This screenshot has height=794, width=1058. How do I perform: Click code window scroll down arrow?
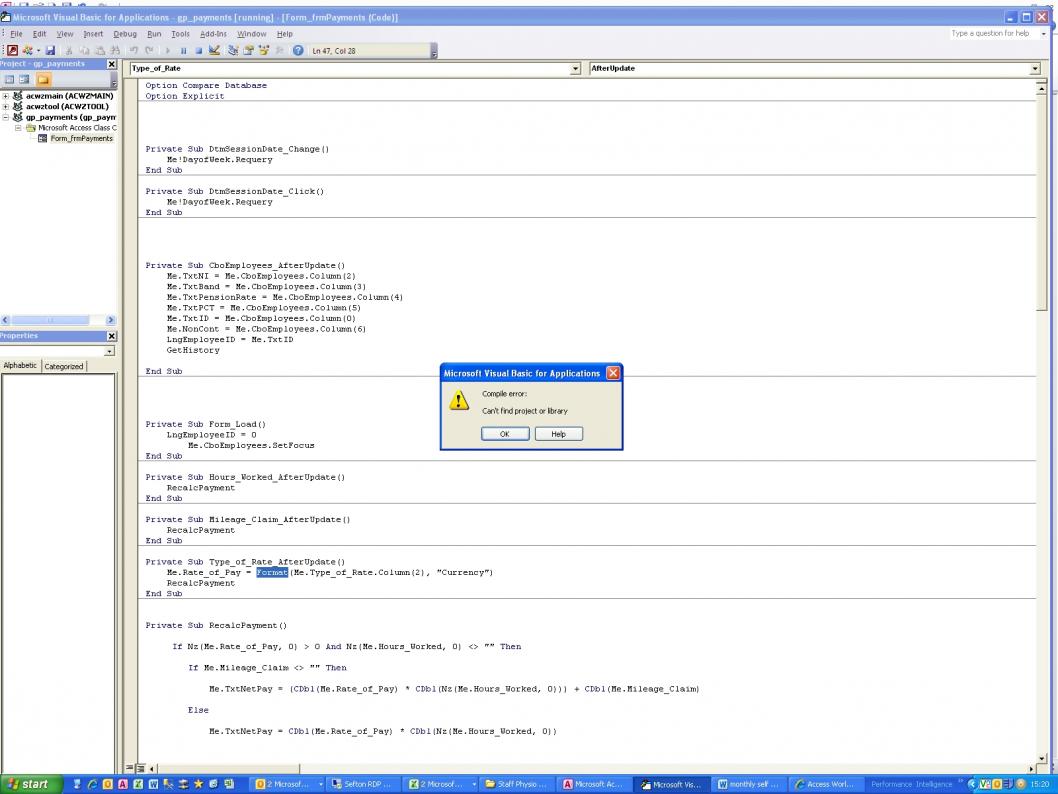point(1041,758)
